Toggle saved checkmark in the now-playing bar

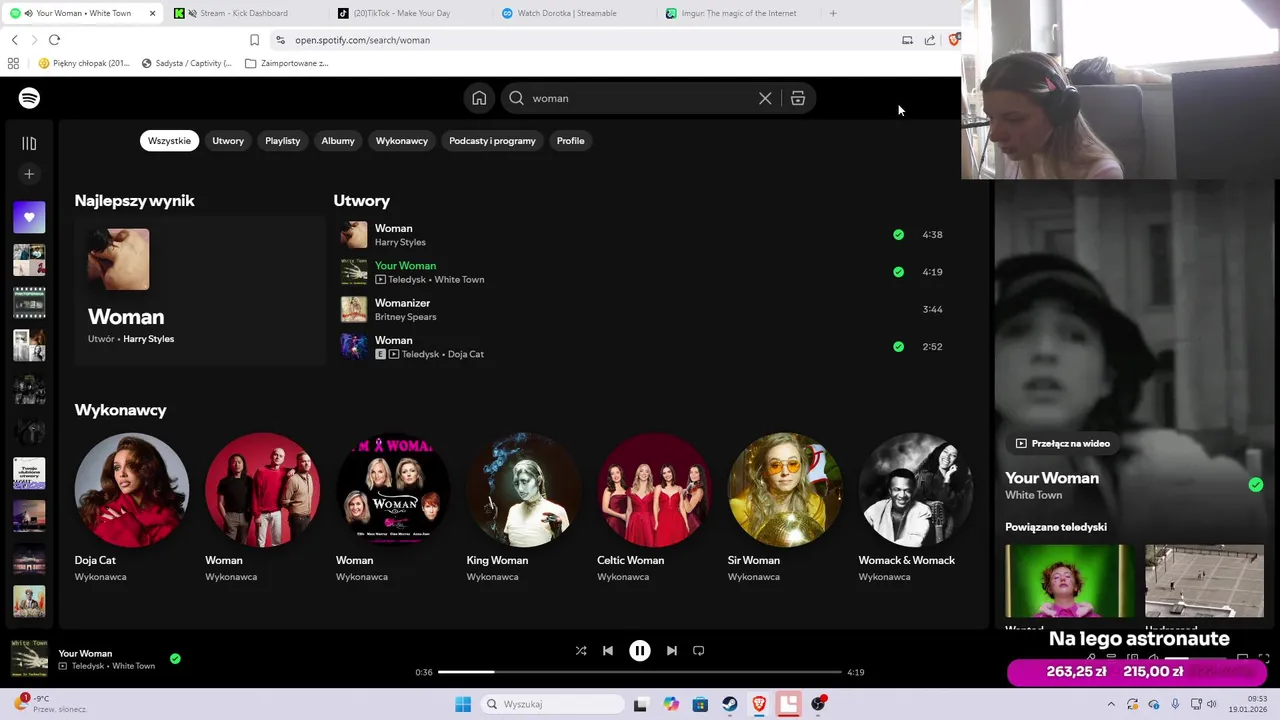(x=175, y=659)
